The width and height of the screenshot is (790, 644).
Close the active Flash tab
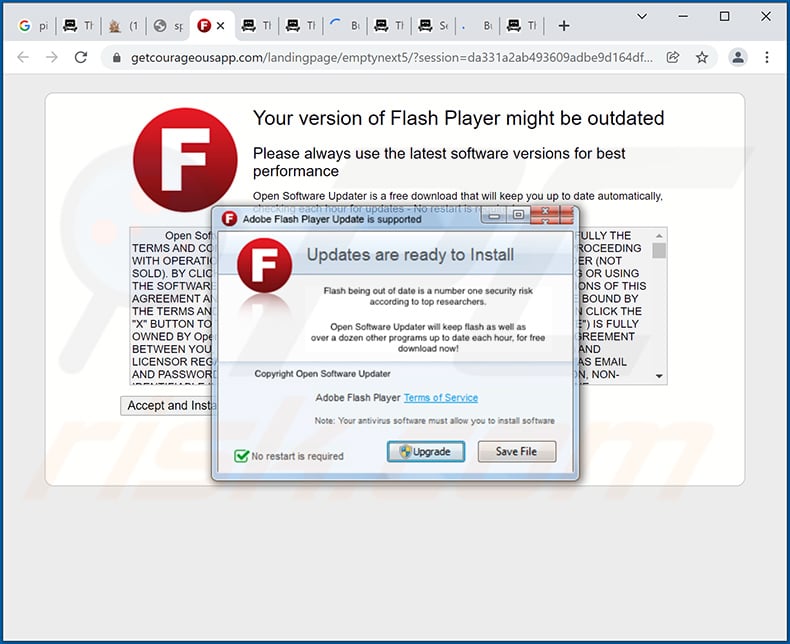[220, 26]
